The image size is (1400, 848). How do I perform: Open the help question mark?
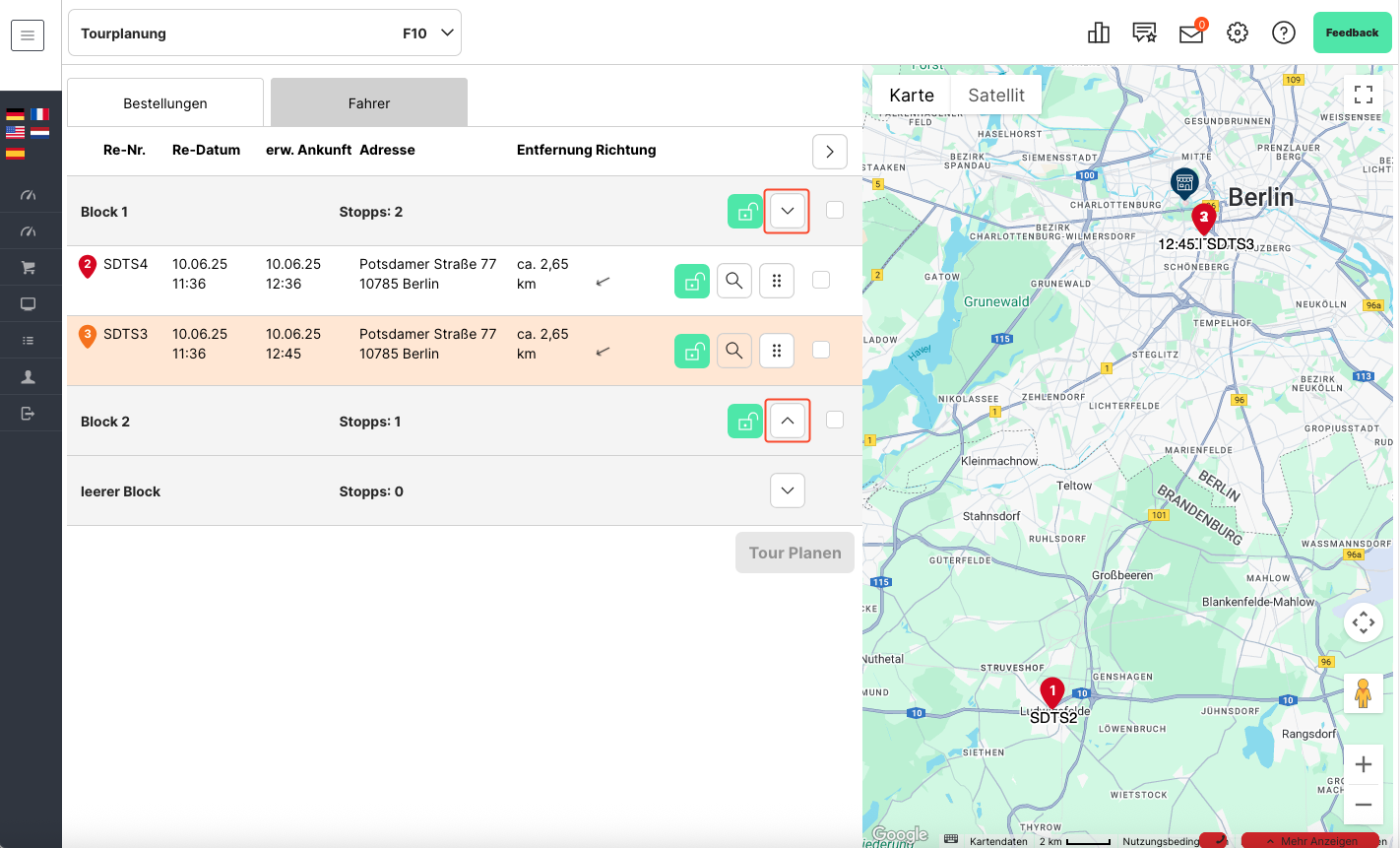click(x=1284, y=33)
